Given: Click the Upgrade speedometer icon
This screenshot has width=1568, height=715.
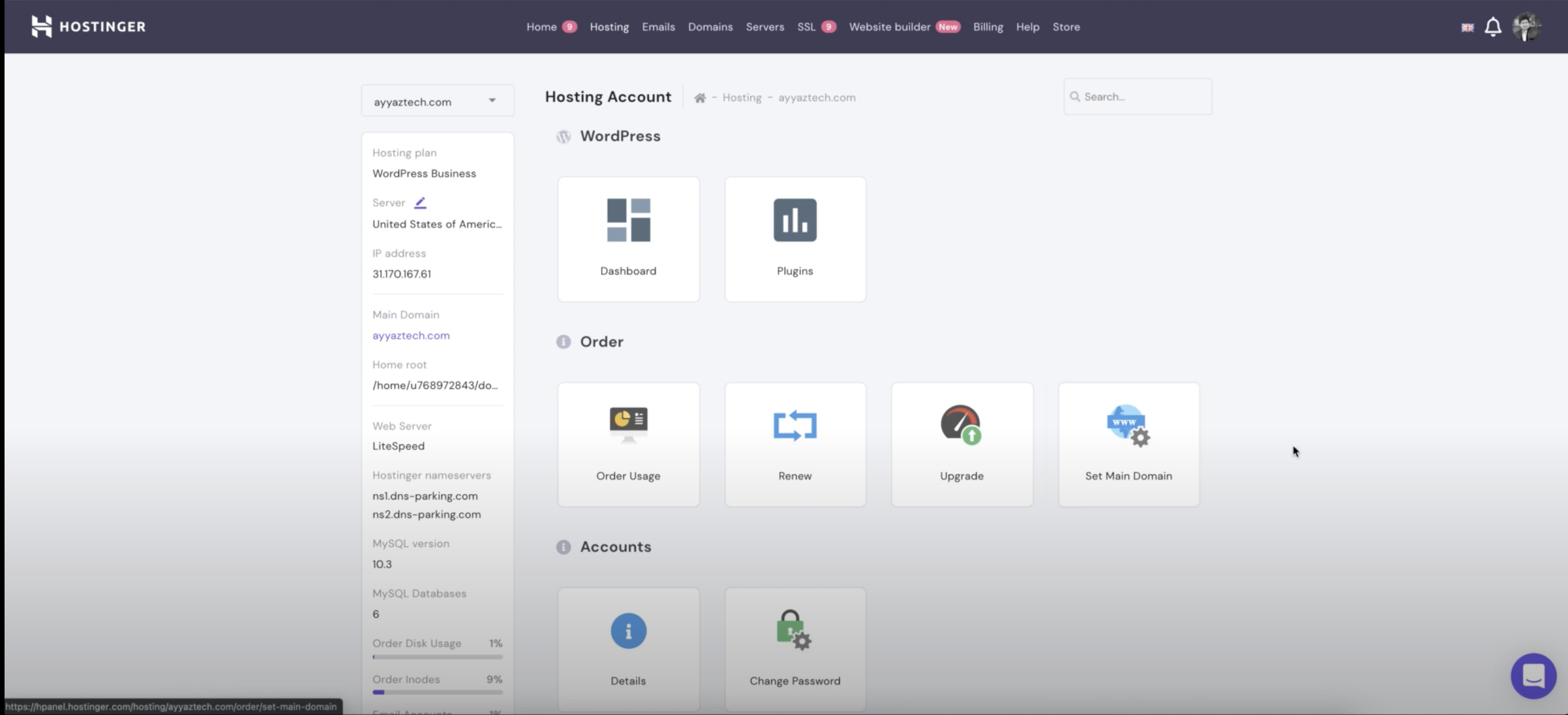Looking at the screenshot, I should [961, 425].
